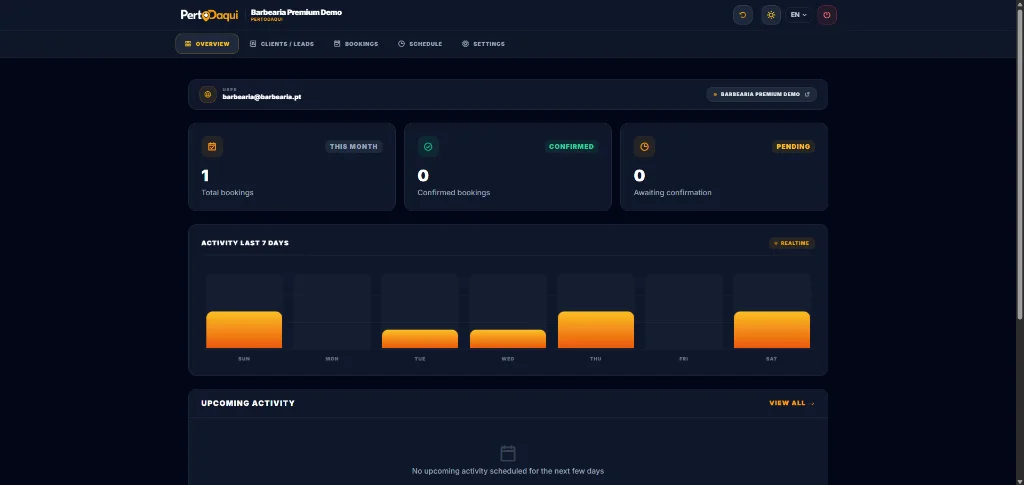Click the FRI empty chart column

(x=684, y=311)
